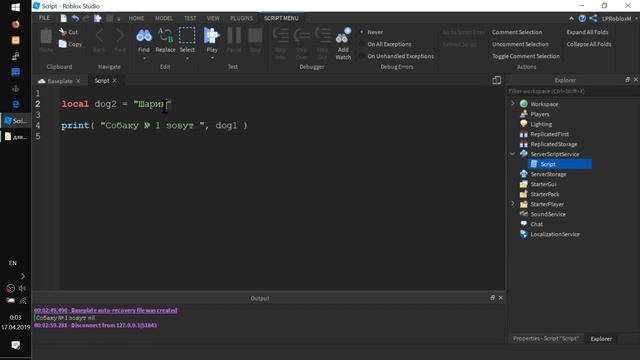Select the Workspace item in Explorer
The width and height of the screenshot is (640, 360).
click(x=544, y=104)
